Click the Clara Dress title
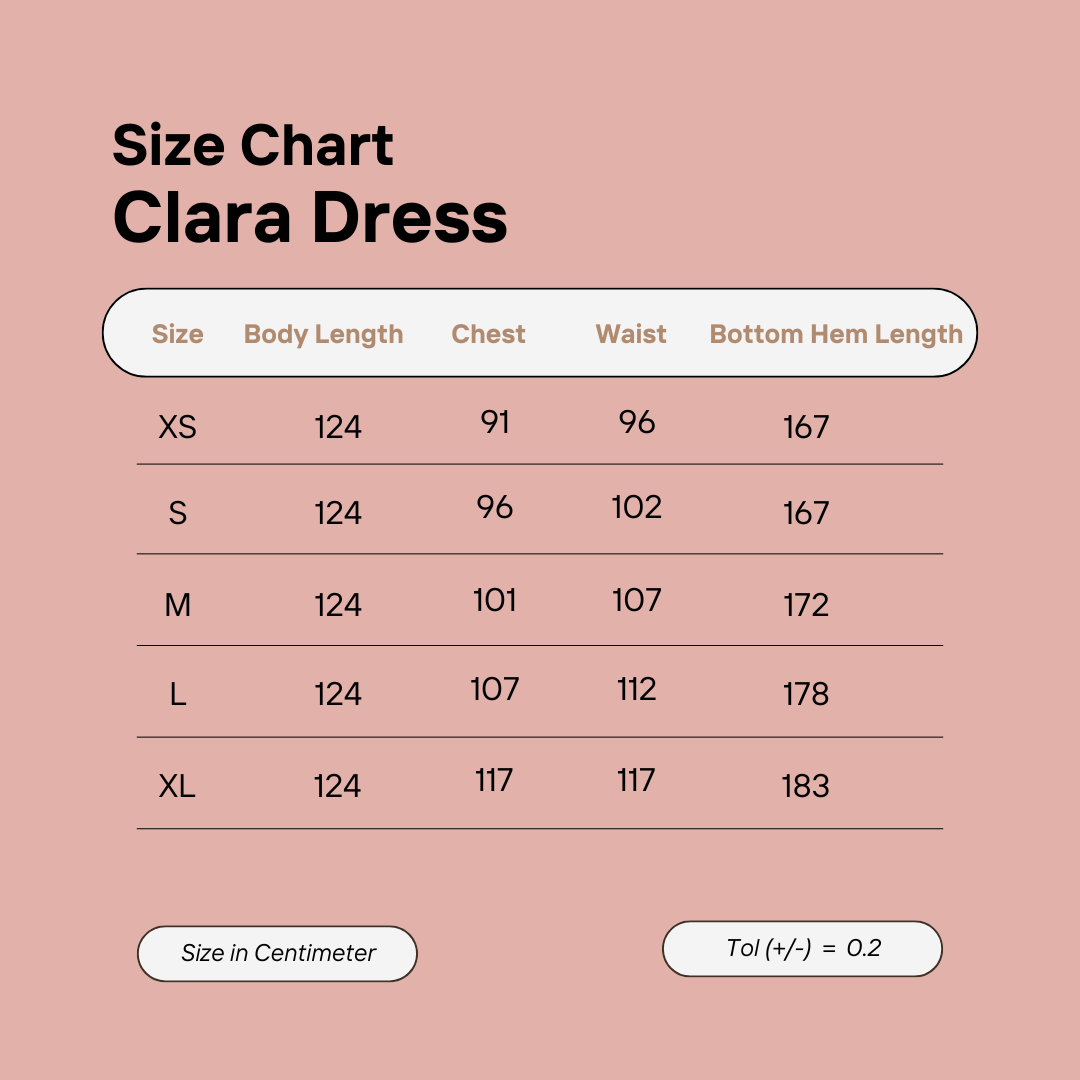This screenshot has height=1080, width=1080. (x=310, y=217)
